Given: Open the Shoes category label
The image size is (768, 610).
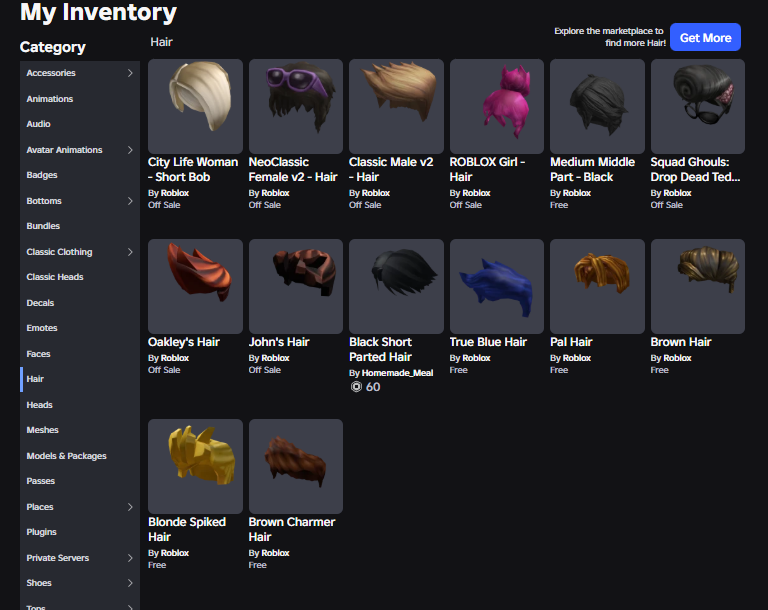Looking at the screenshot, I should coord(39,583).
